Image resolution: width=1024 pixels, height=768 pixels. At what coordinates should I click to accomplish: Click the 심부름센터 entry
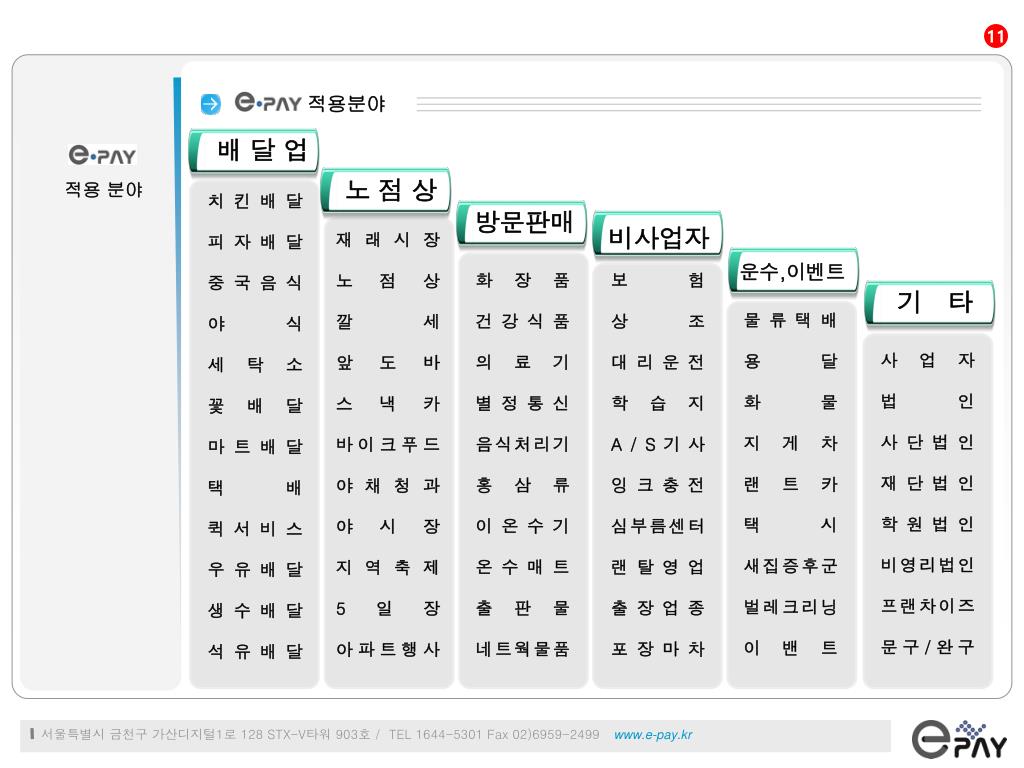pyautogui.click(x=658, y=526)
